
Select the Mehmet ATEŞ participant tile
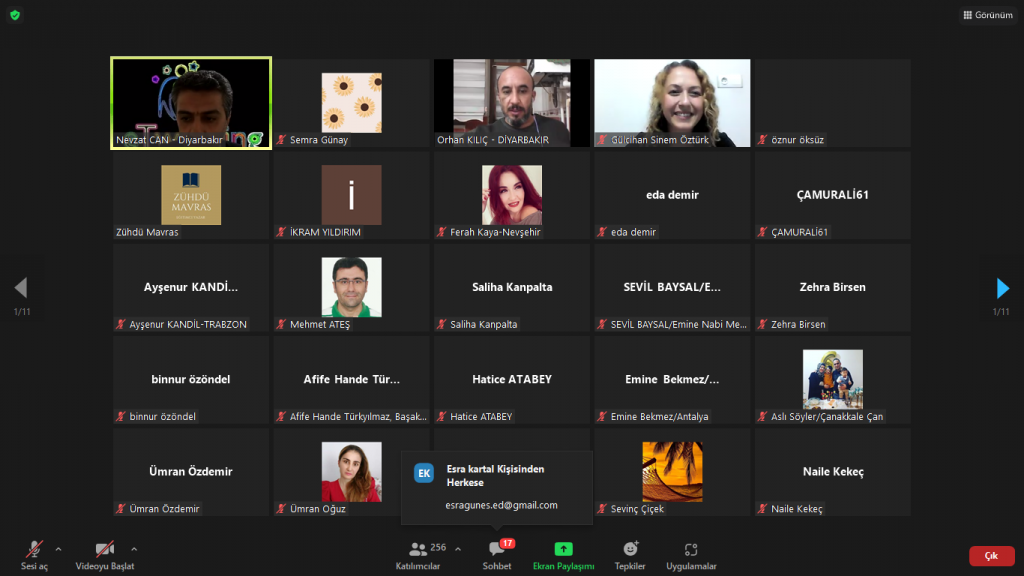351,287
